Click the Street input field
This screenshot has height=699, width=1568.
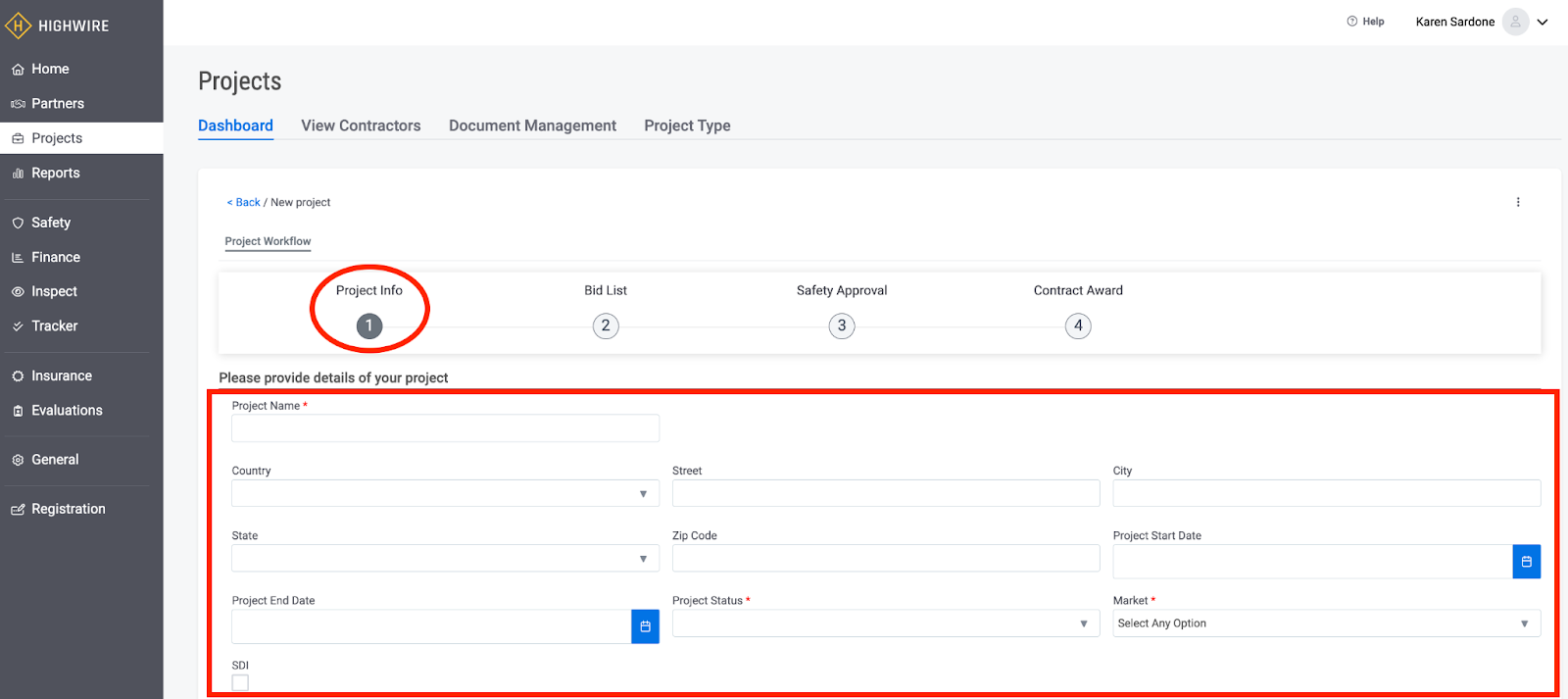click(886, 493)
